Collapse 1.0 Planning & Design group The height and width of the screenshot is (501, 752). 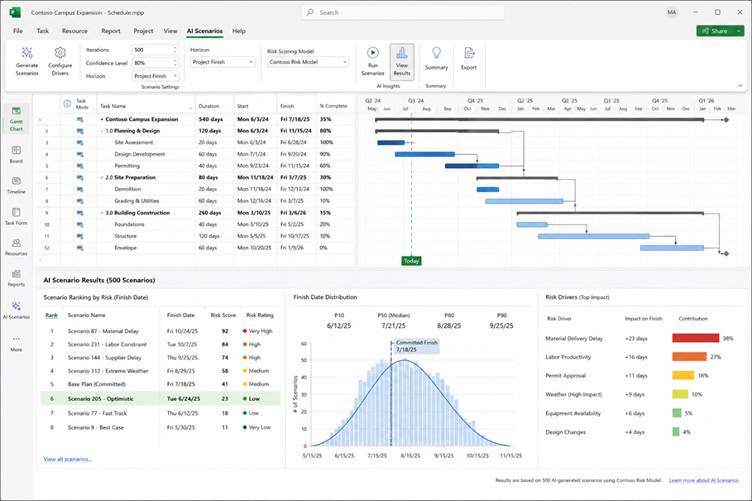[x=102, y=131]
